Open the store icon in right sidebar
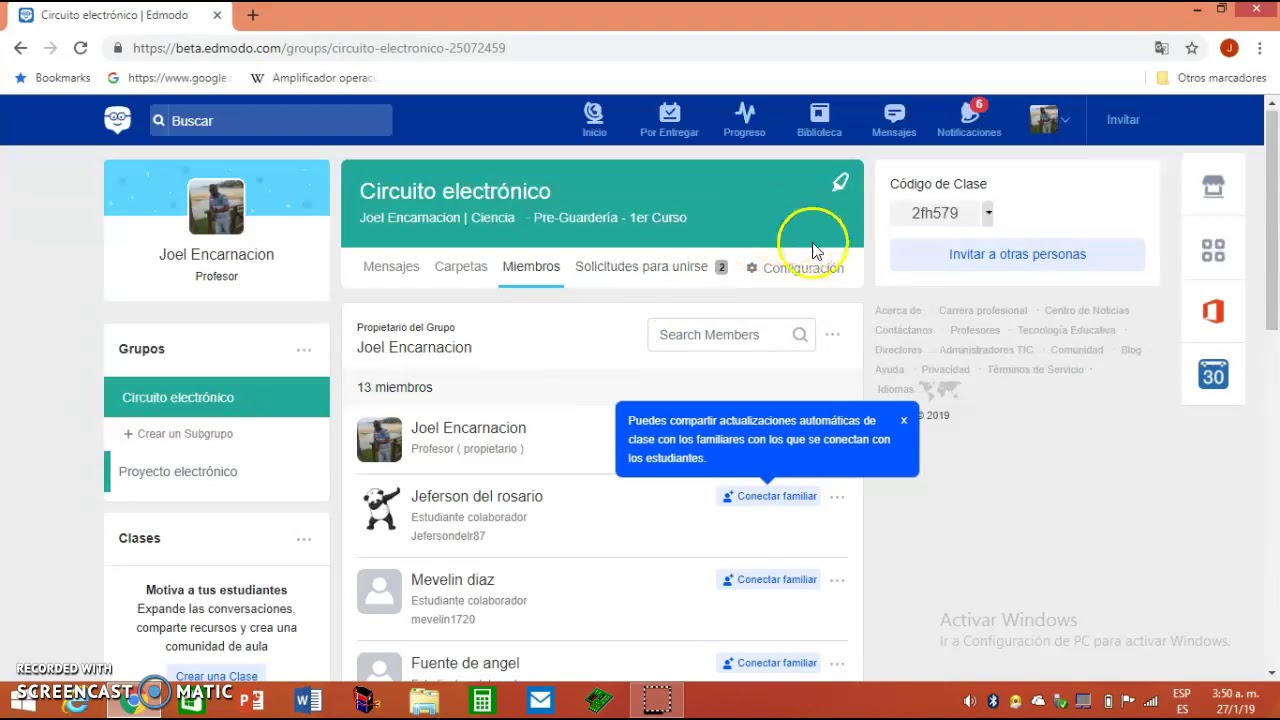 pyautogui.click(x=1213, y=186)
